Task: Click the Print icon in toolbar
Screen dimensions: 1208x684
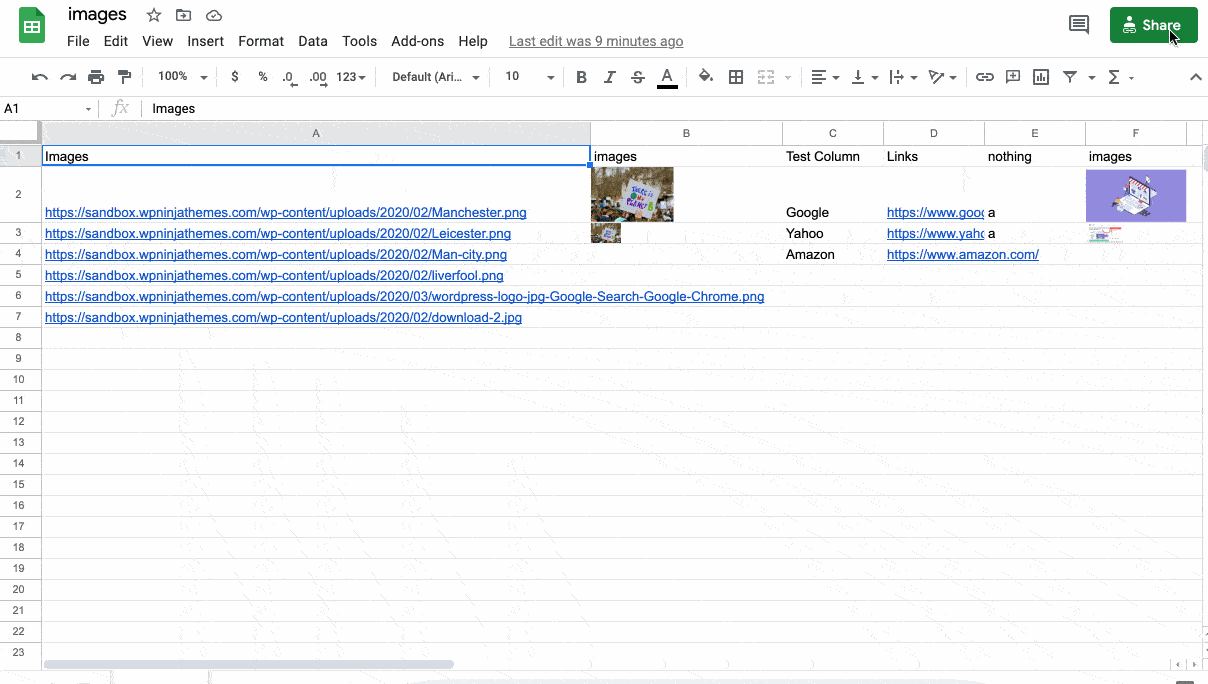Action: click(96, 77)
